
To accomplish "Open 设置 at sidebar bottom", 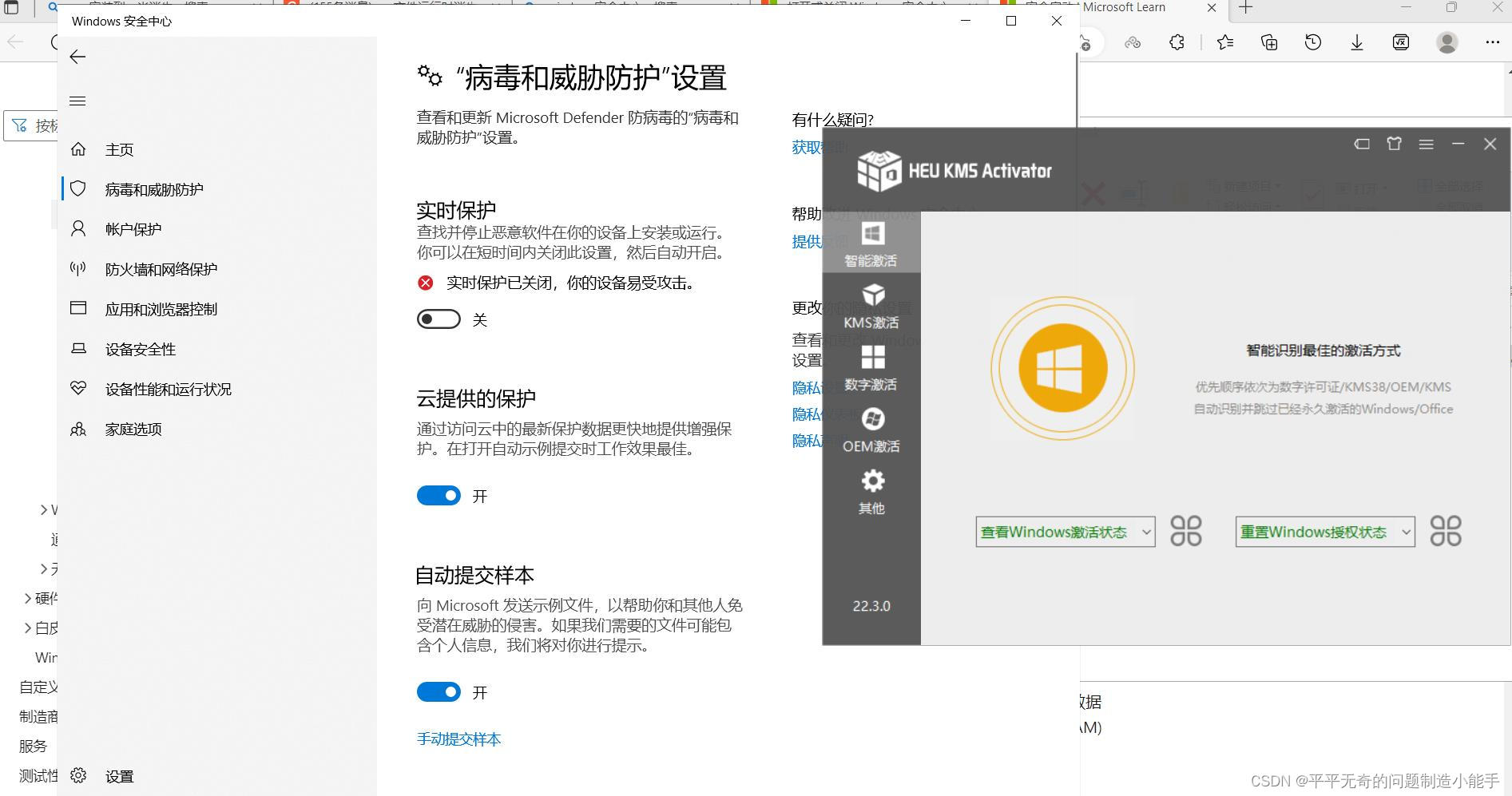I will (119, 776).
